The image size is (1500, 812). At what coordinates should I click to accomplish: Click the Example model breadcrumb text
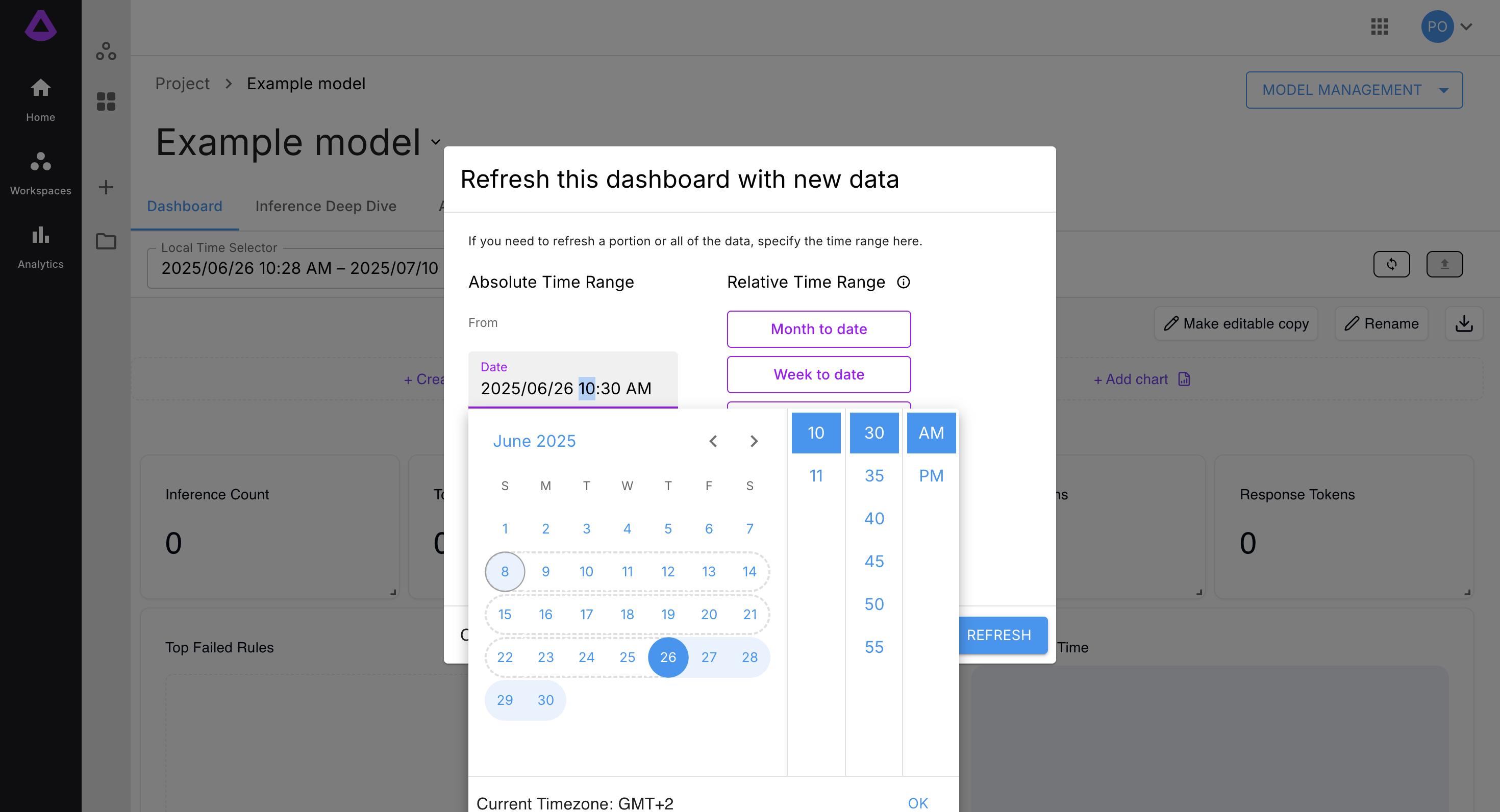(306, 83)
